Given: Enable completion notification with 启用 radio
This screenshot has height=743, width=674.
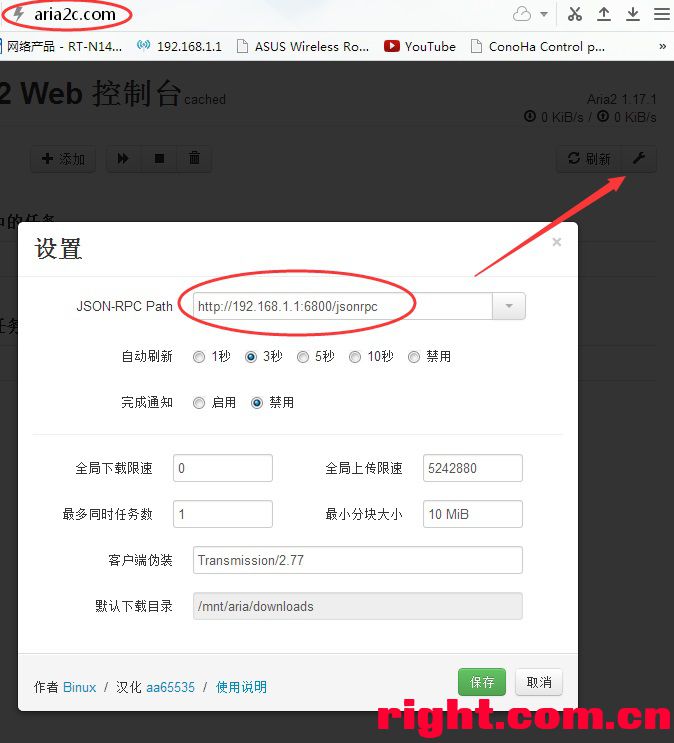Looking at the screenshot, I should coord(199,403).
